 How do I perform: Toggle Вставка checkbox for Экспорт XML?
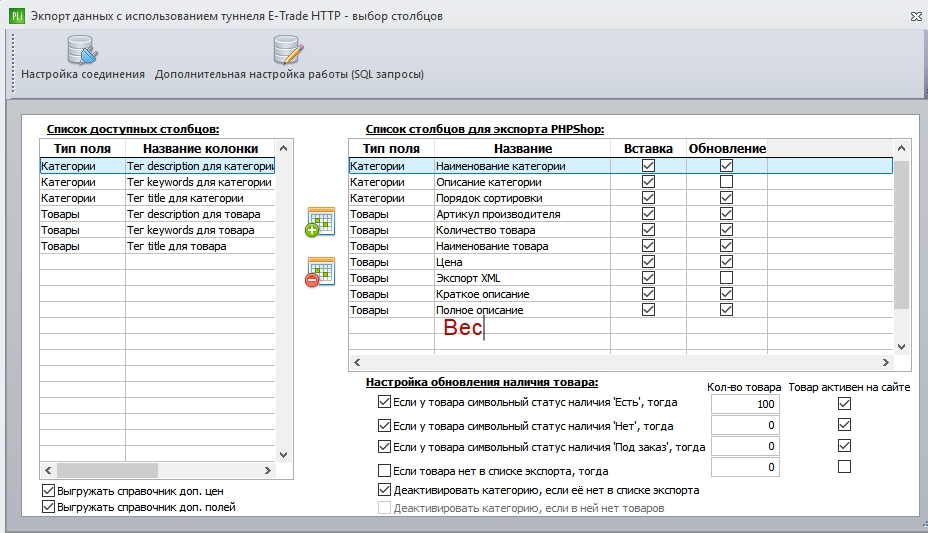click(648, 277)
